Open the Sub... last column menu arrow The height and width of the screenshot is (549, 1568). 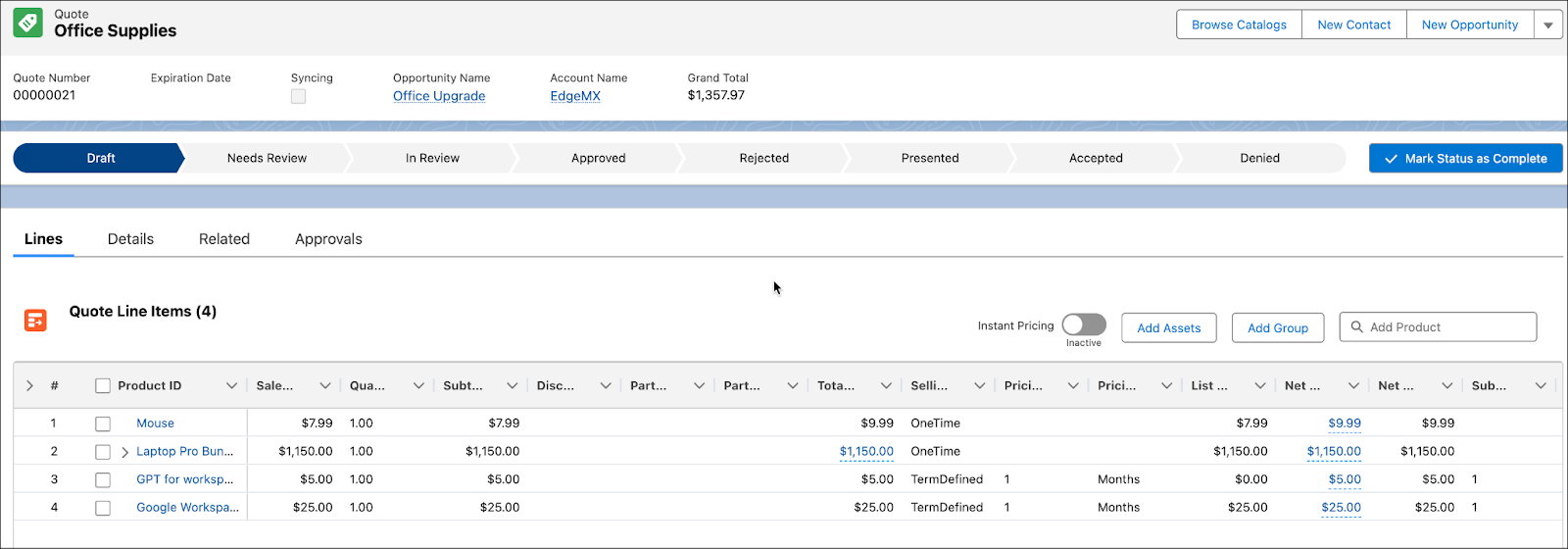1541,386
